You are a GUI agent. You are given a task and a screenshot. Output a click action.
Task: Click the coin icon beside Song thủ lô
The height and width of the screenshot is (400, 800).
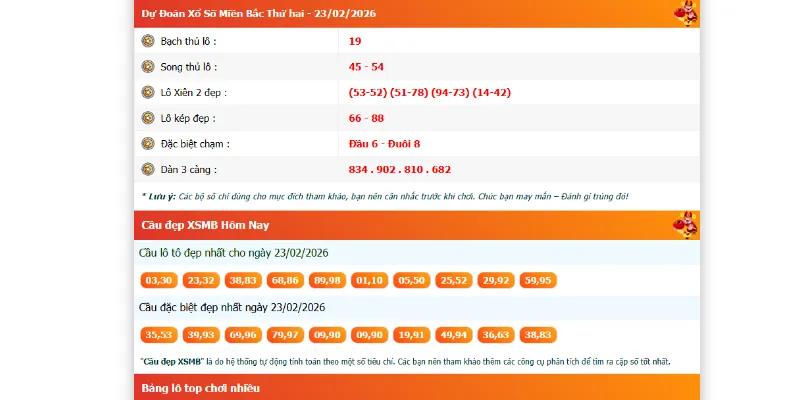(x=148, y=67)
